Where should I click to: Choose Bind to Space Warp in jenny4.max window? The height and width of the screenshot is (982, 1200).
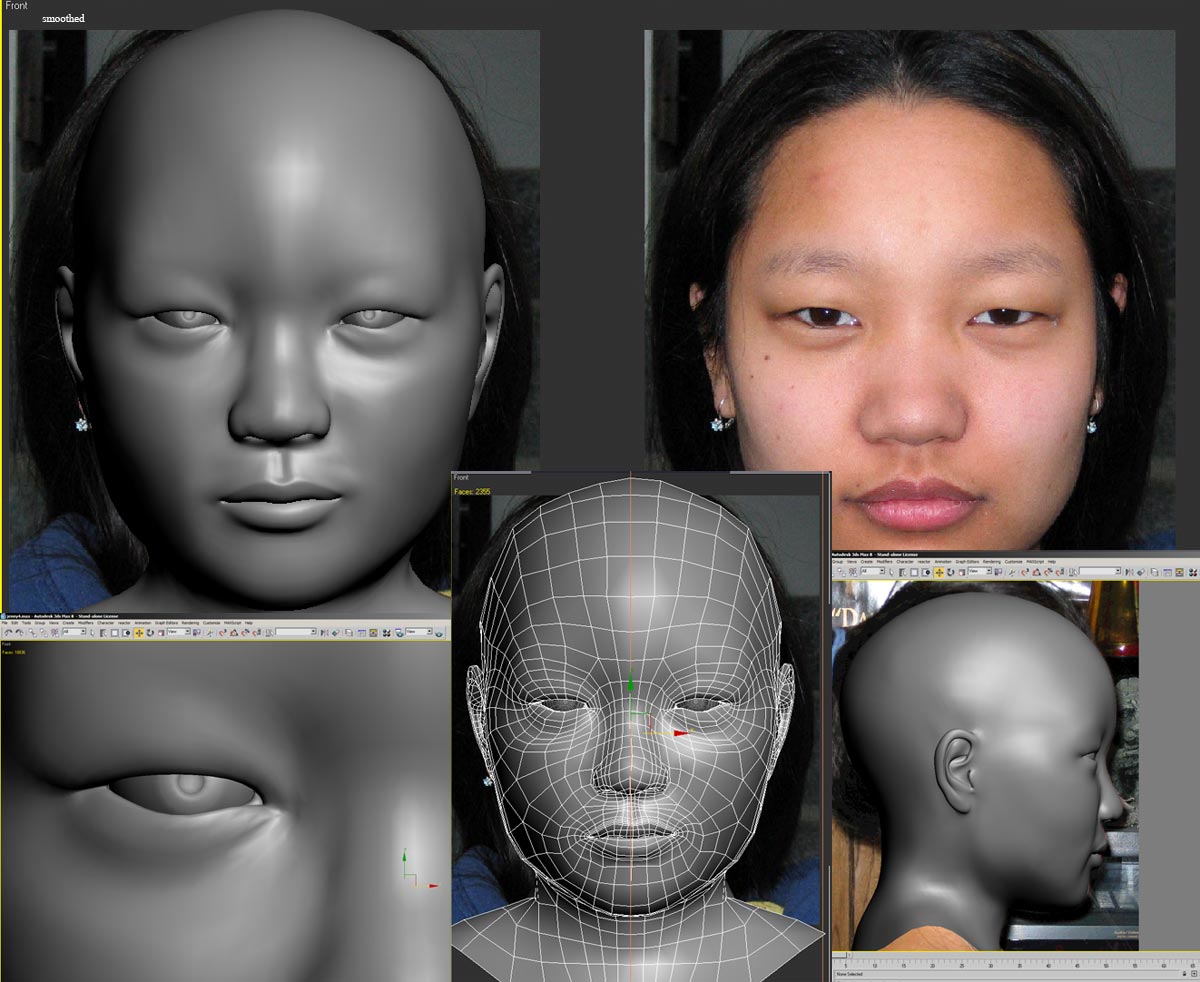click(x=55, y=633)
